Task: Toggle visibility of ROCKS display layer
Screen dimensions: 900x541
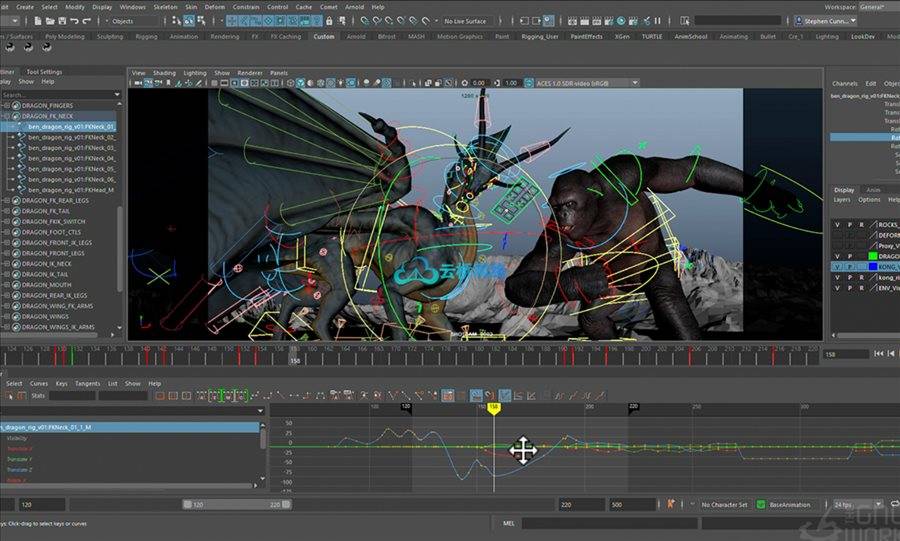Action: 837,225
